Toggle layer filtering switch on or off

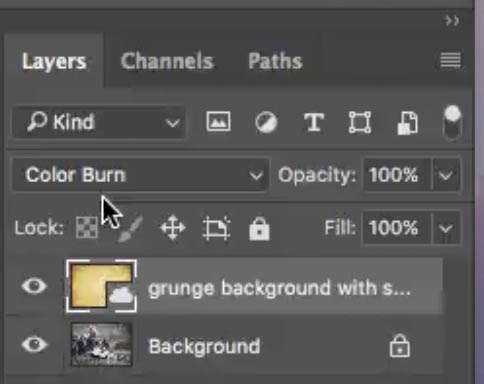point(452,123)
